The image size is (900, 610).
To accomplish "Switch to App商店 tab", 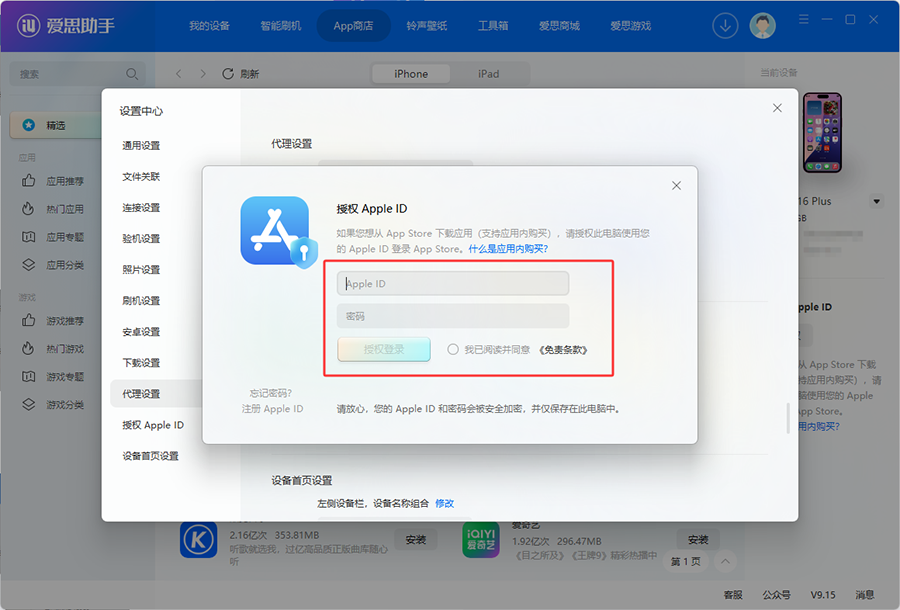I will (353, 26).
